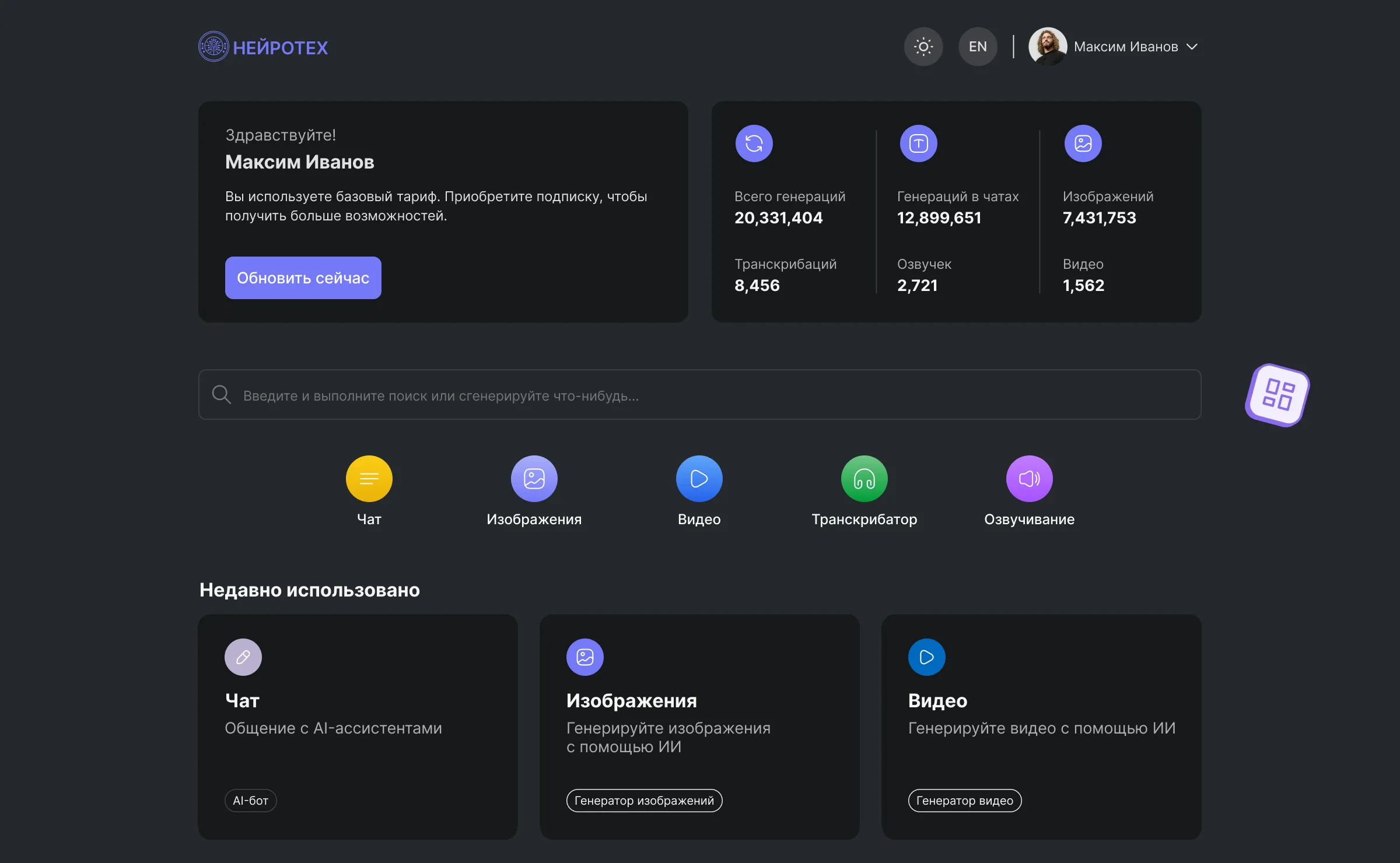Open the Озвучивание speaker icon
Screen dimensions: 1400x863
(1029, 478)
